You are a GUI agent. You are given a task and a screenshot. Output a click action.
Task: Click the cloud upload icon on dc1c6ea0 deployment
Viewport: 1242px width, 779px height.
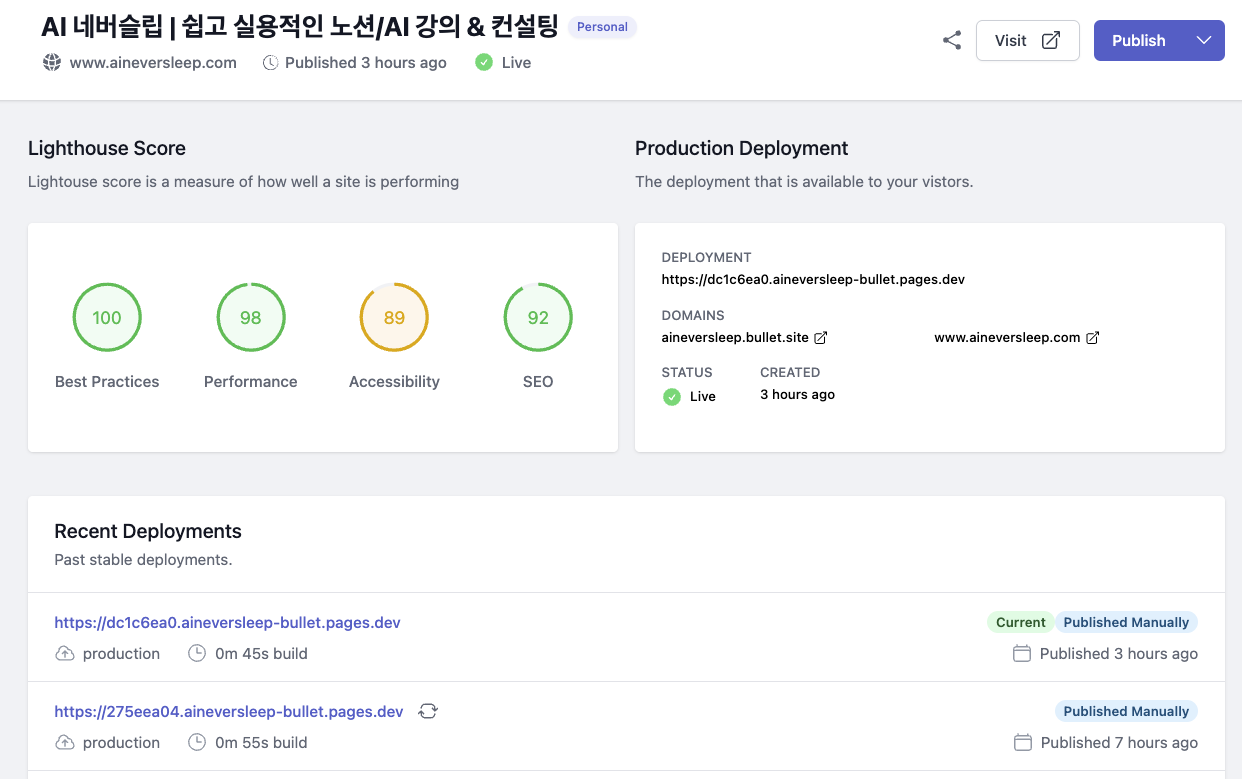coord(65,654)
